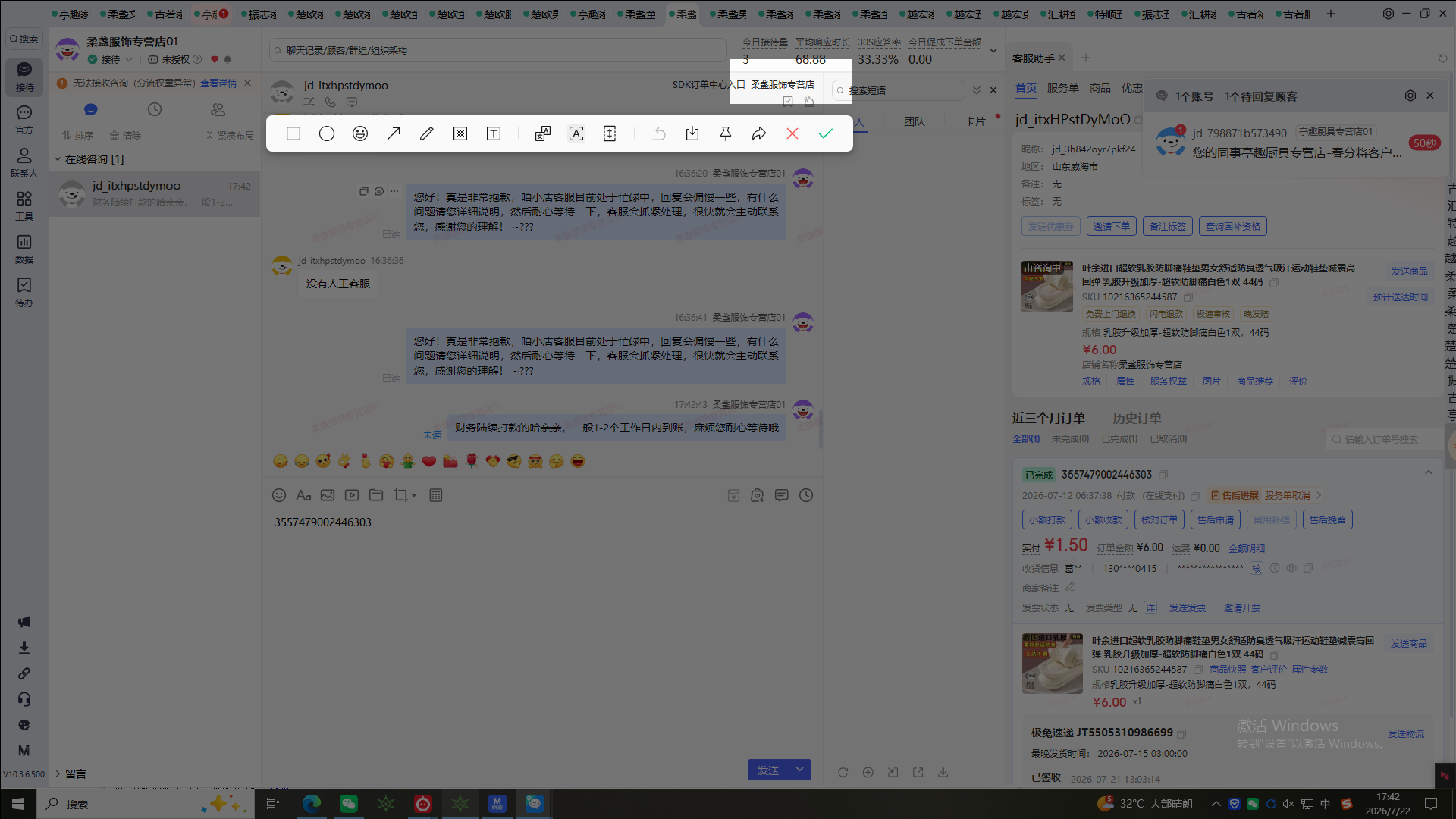Open the sticker emoji tool in screenshot toolbar

[360, 133]
